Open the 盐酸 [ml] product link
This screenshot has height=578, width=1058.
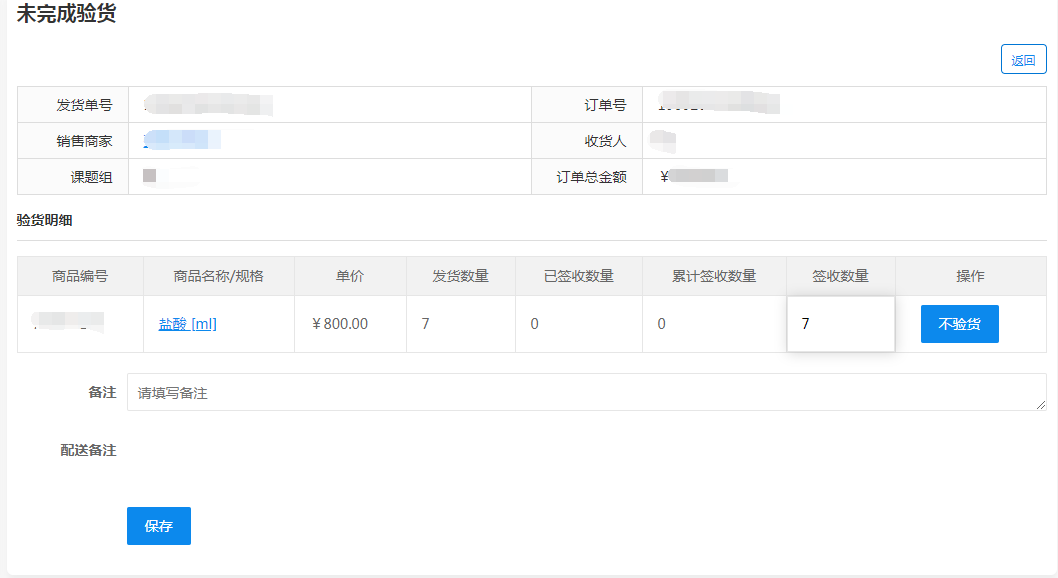tap(187, 324)
